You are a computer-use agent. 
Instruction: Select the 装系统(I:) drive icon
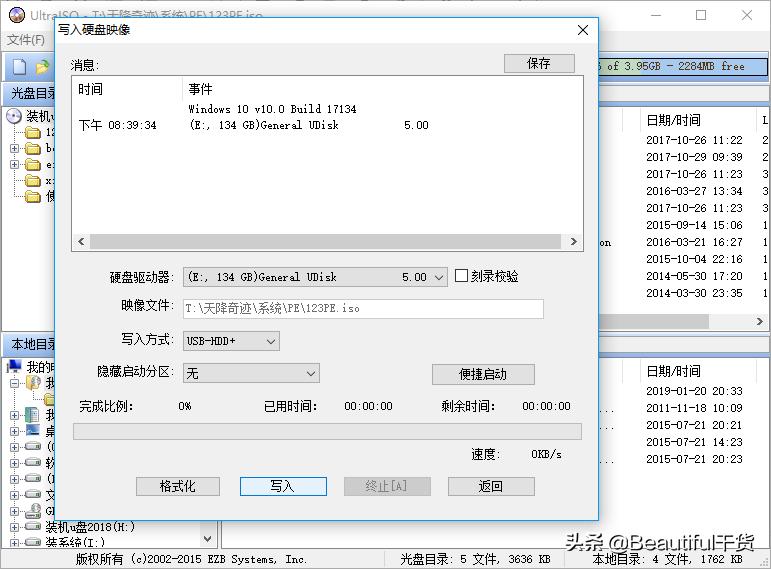(x=33, y=542)
